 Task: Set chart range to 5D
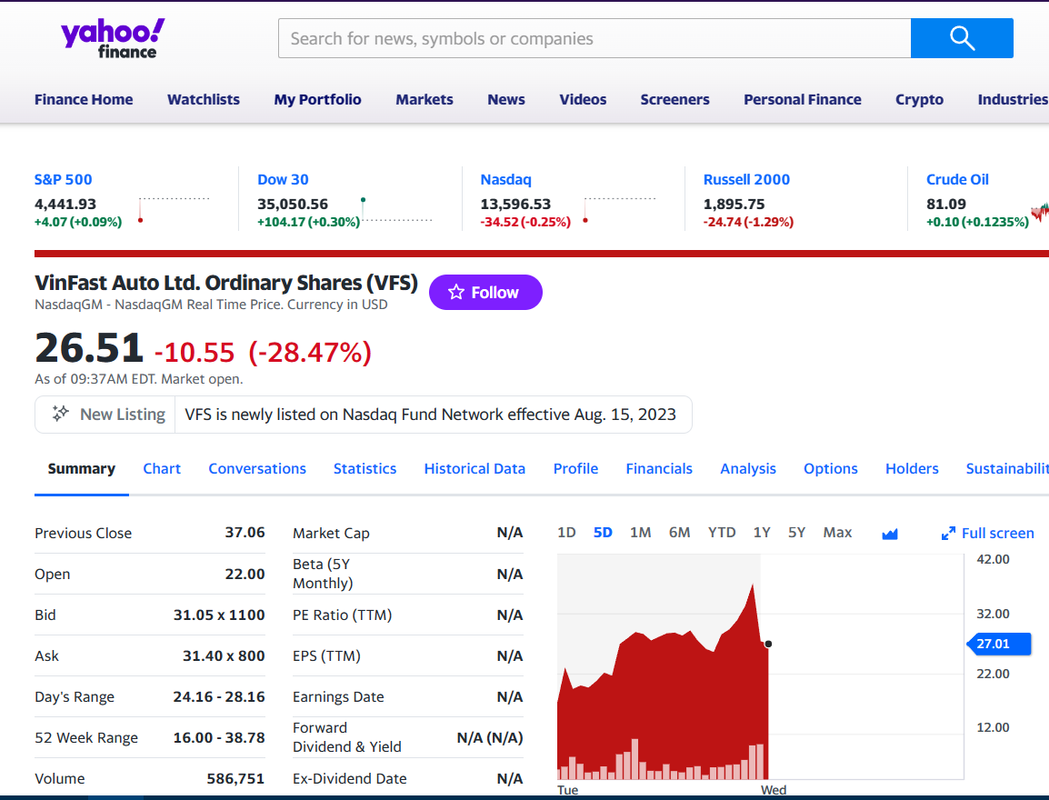tap(603, 532)
